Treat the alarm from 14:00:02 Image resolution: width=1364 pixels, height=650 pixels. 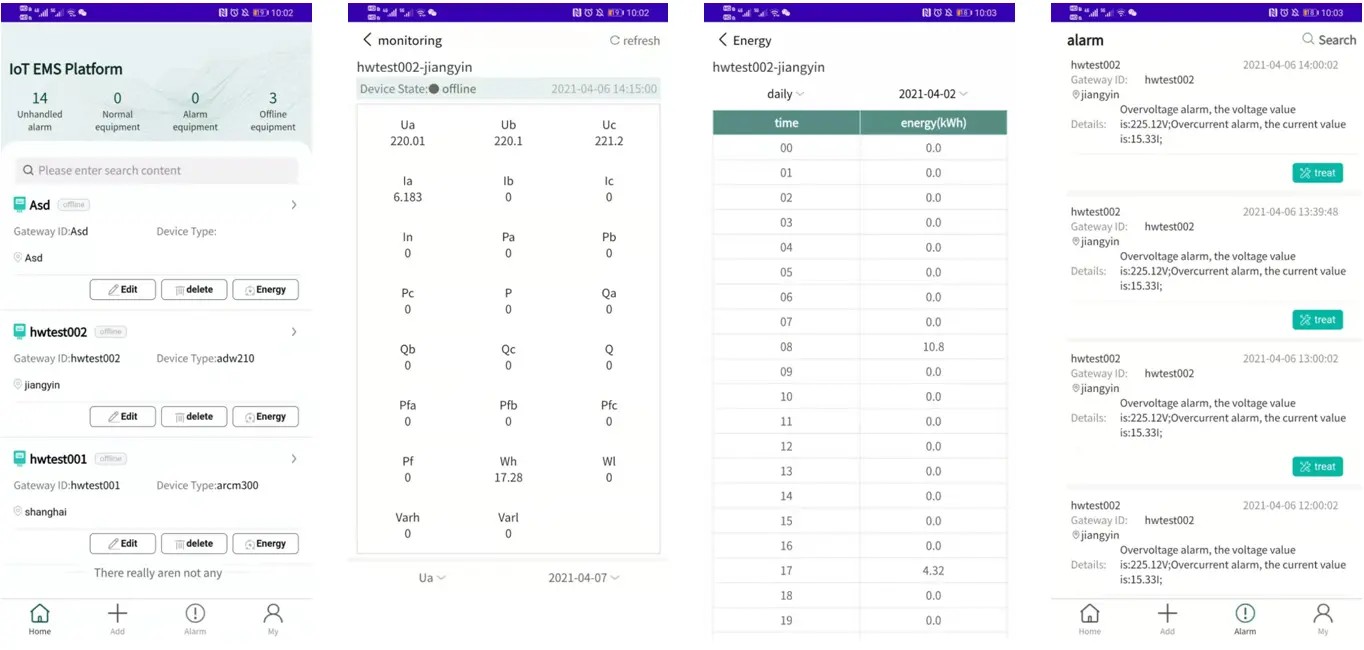[x=1317, y=173]
